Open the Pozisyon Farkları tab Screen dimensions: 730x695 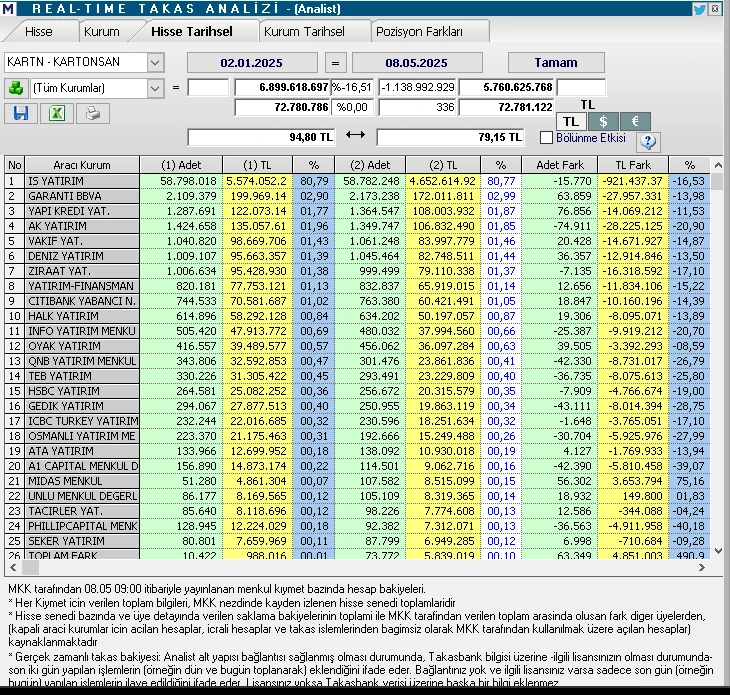419,32
